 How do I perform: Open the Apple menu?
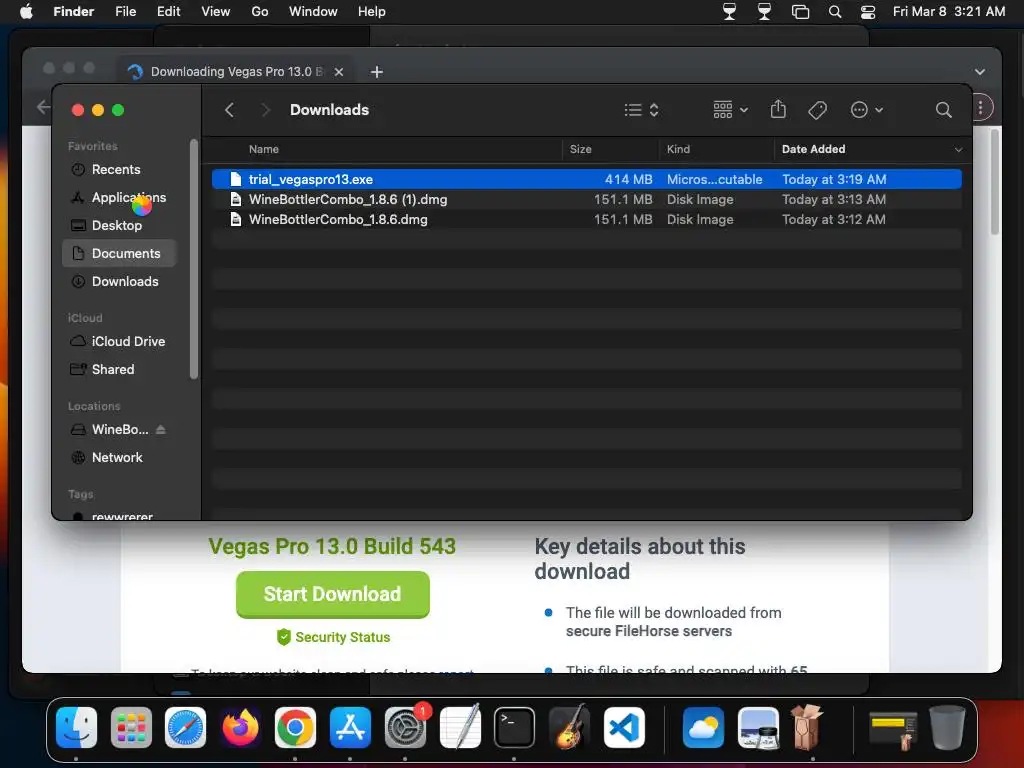[x=26, y=11]
